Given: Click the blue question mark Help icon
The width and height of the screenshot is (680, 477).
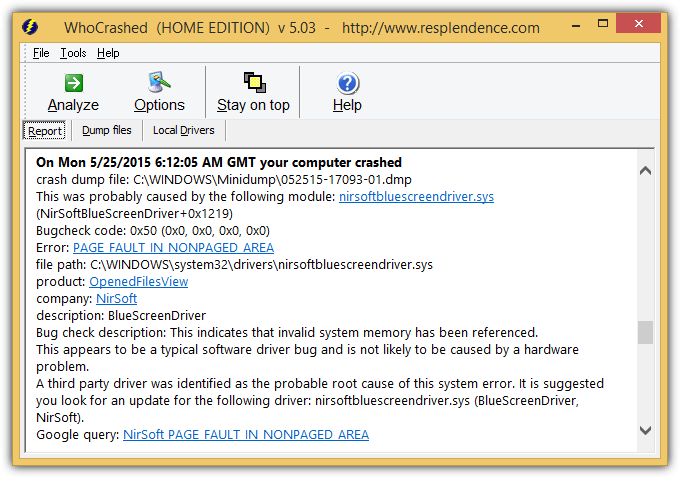Looking at the screenshot, I should point(347,83).
